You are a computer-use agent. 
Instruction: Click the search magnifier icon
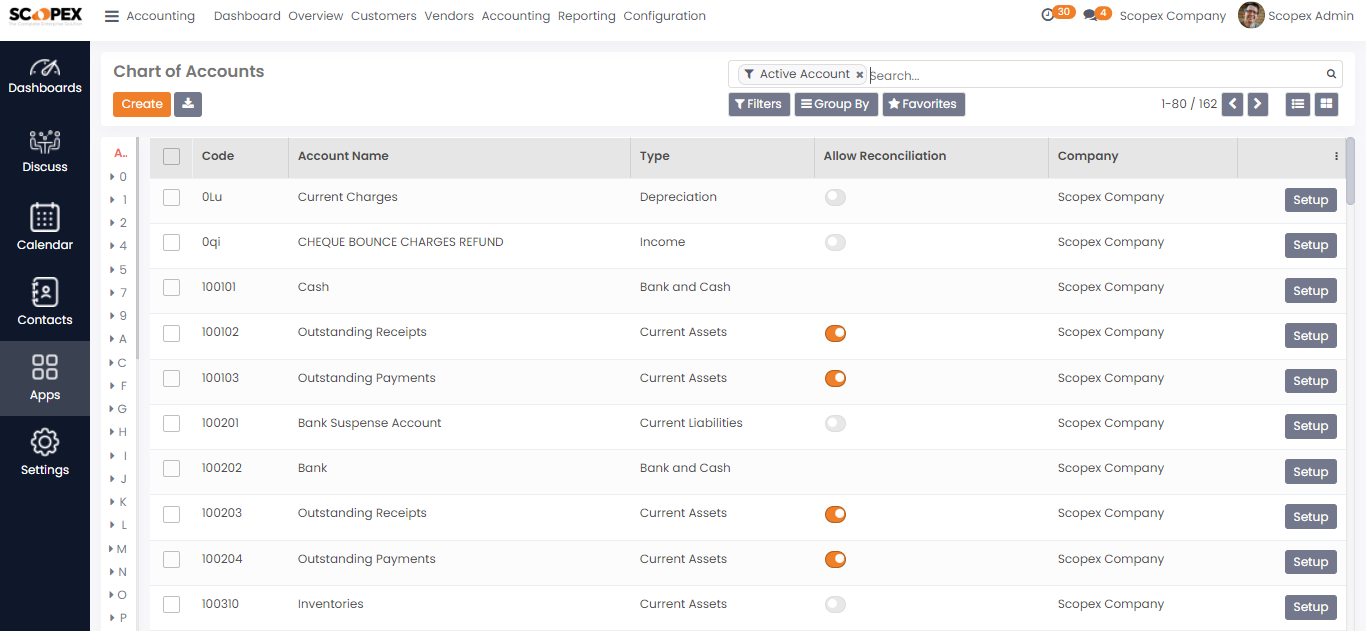[1331, 74]
